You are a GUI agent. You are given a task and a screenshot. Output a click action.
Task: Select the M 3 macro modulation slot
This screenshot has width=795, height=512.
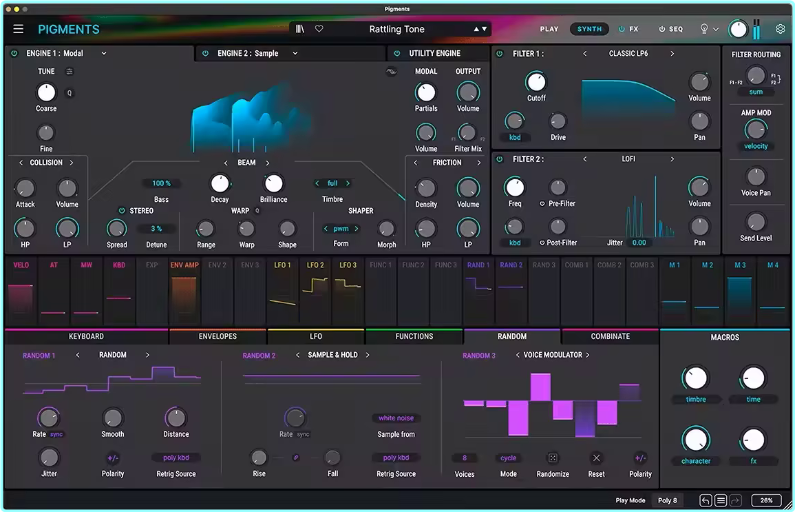tap(740, 290)
